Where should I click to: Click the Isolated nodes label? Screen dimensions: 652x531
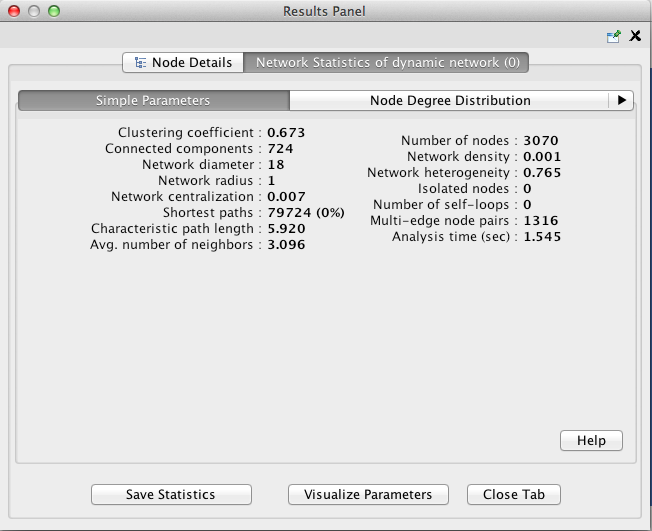coord(463,189)
